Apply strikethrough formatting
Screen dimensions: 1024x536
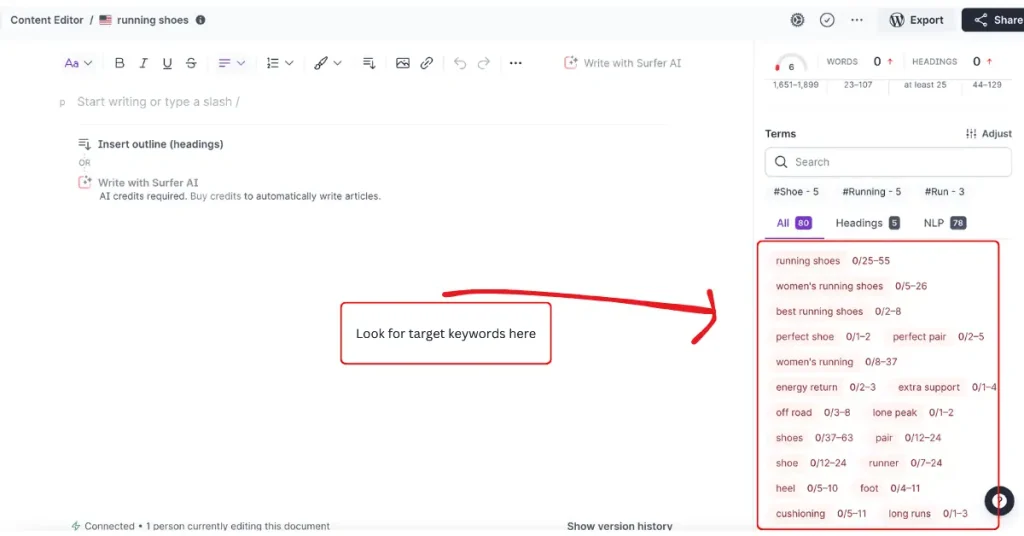[x=191, y=63]
